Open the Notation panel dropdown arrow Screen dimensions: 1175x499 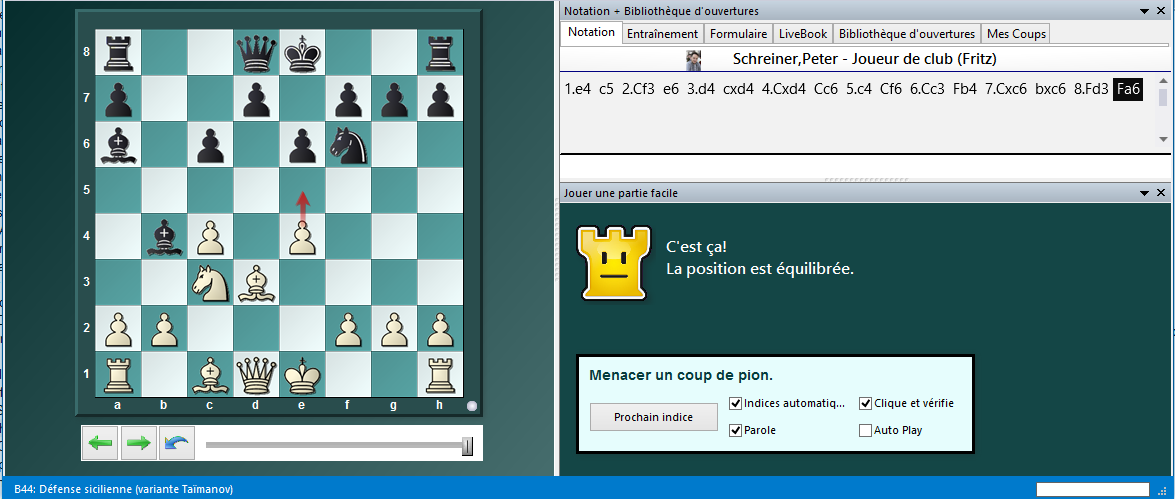[1144, 11]
